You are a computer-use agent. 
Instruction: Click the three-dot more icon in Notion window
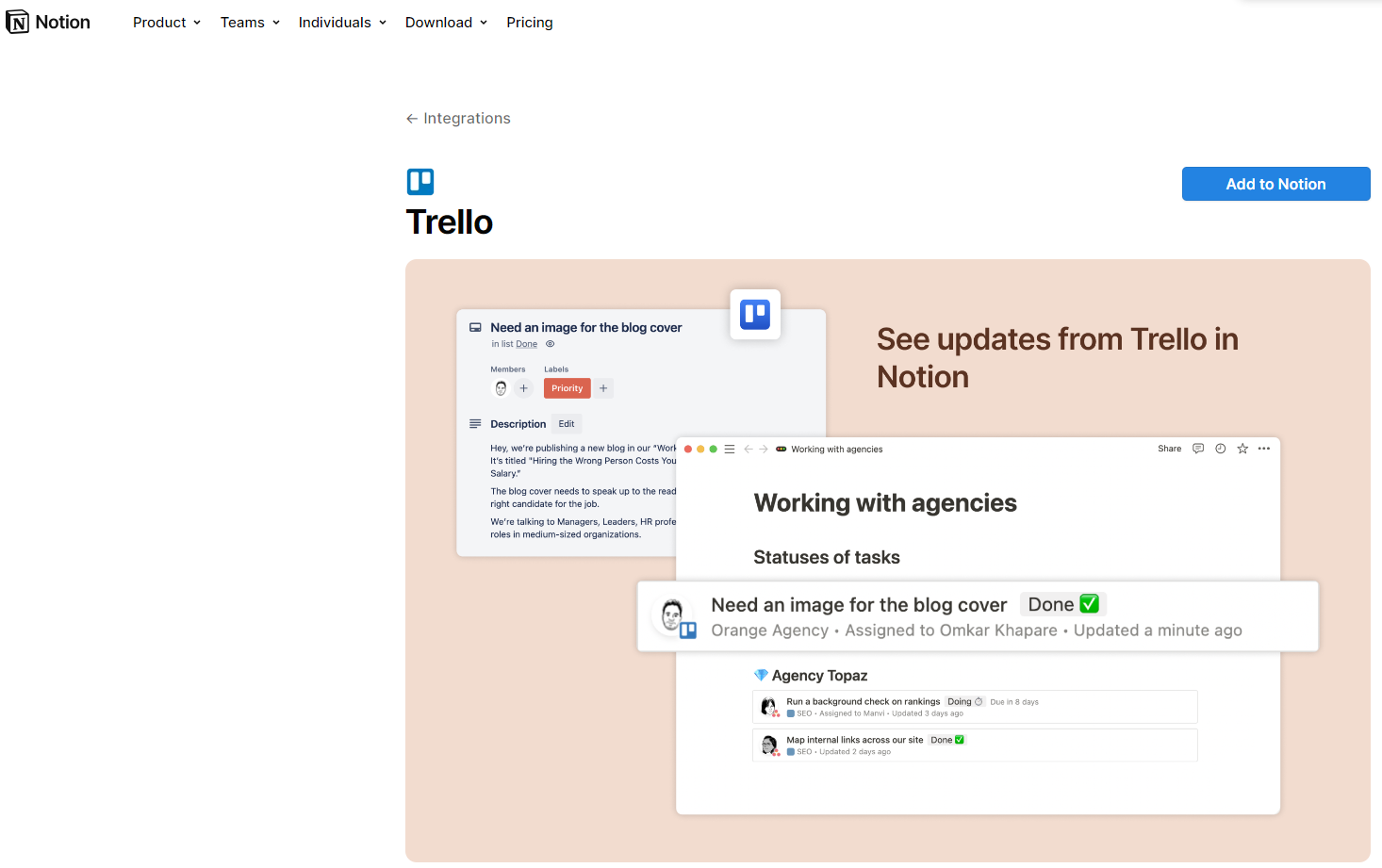tap(1264, 449)
